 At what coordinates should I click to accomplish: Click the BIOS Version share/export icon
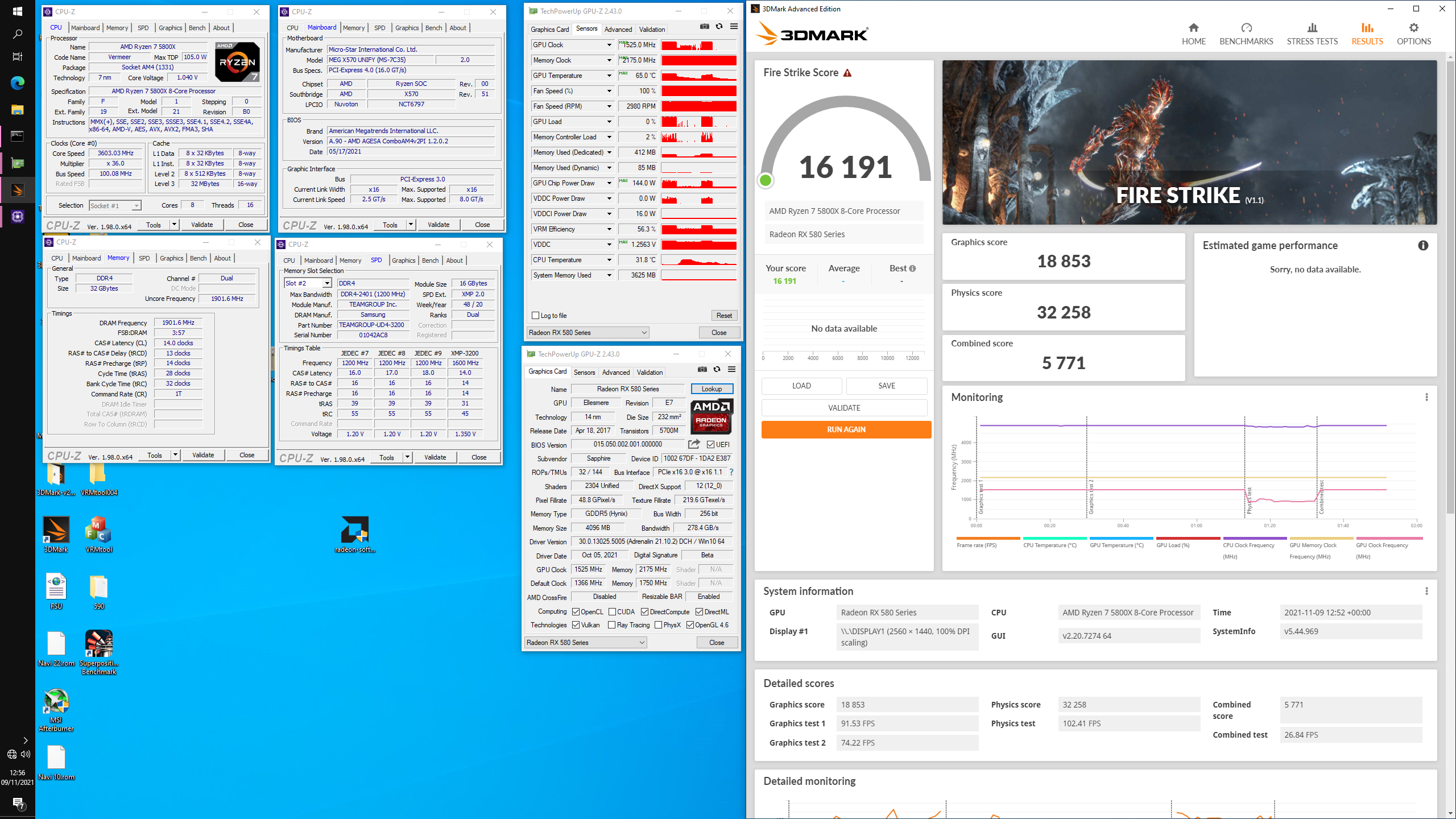(x=694, y=444)
